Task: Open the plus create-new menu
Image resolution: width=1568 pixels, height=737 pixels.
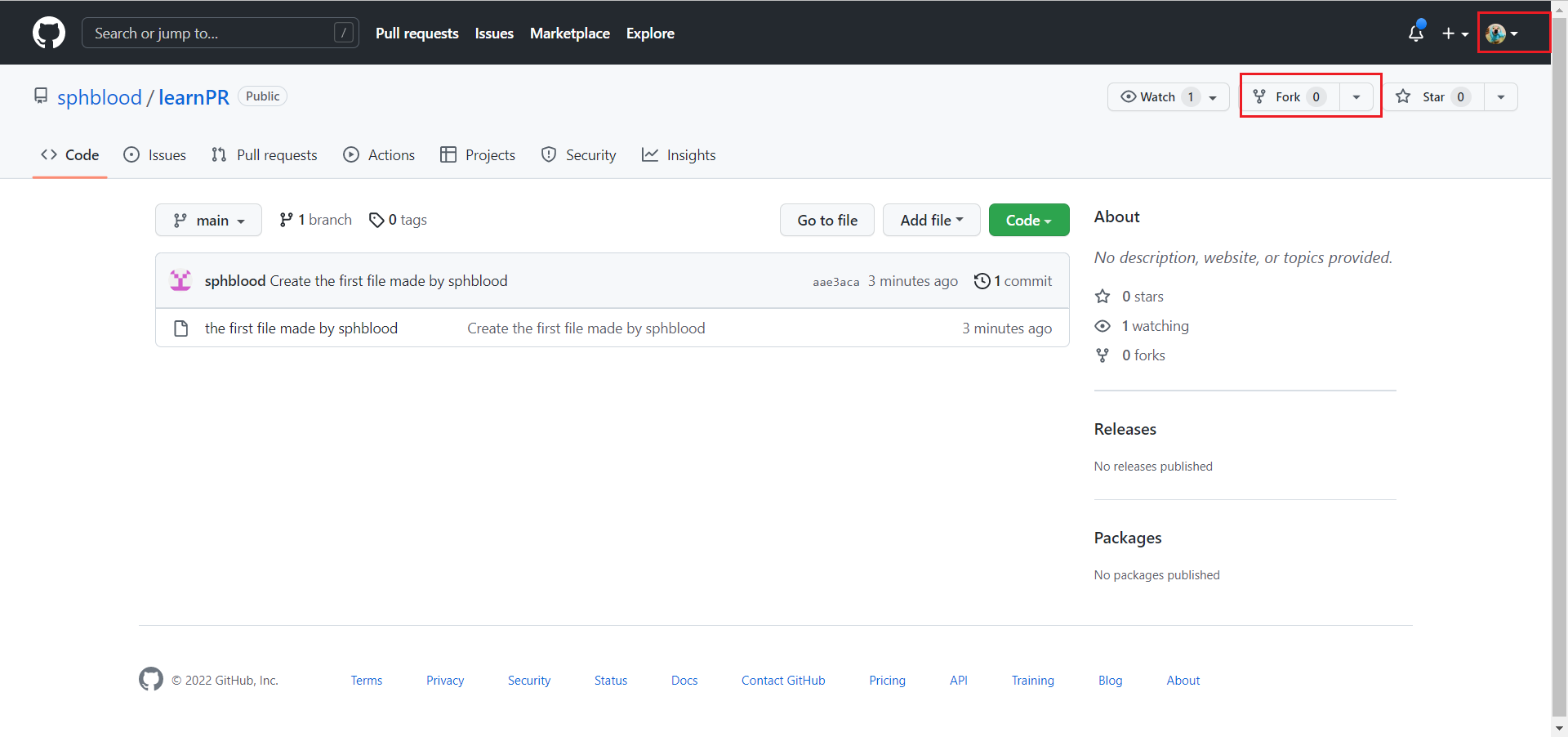Action: tap(1454, 33)
